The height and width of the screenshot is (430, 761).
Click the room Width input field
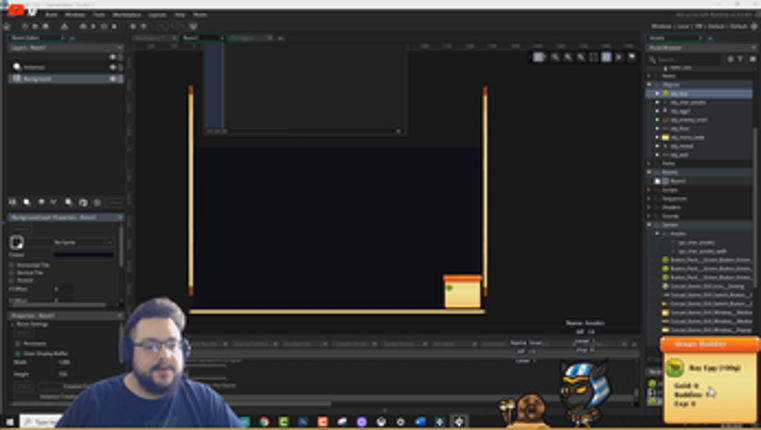click(63, 362)
